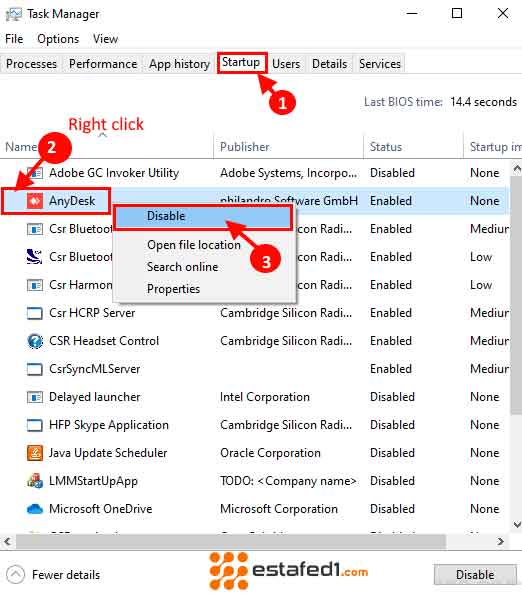Switch to the Services tab

coord(380,64)
